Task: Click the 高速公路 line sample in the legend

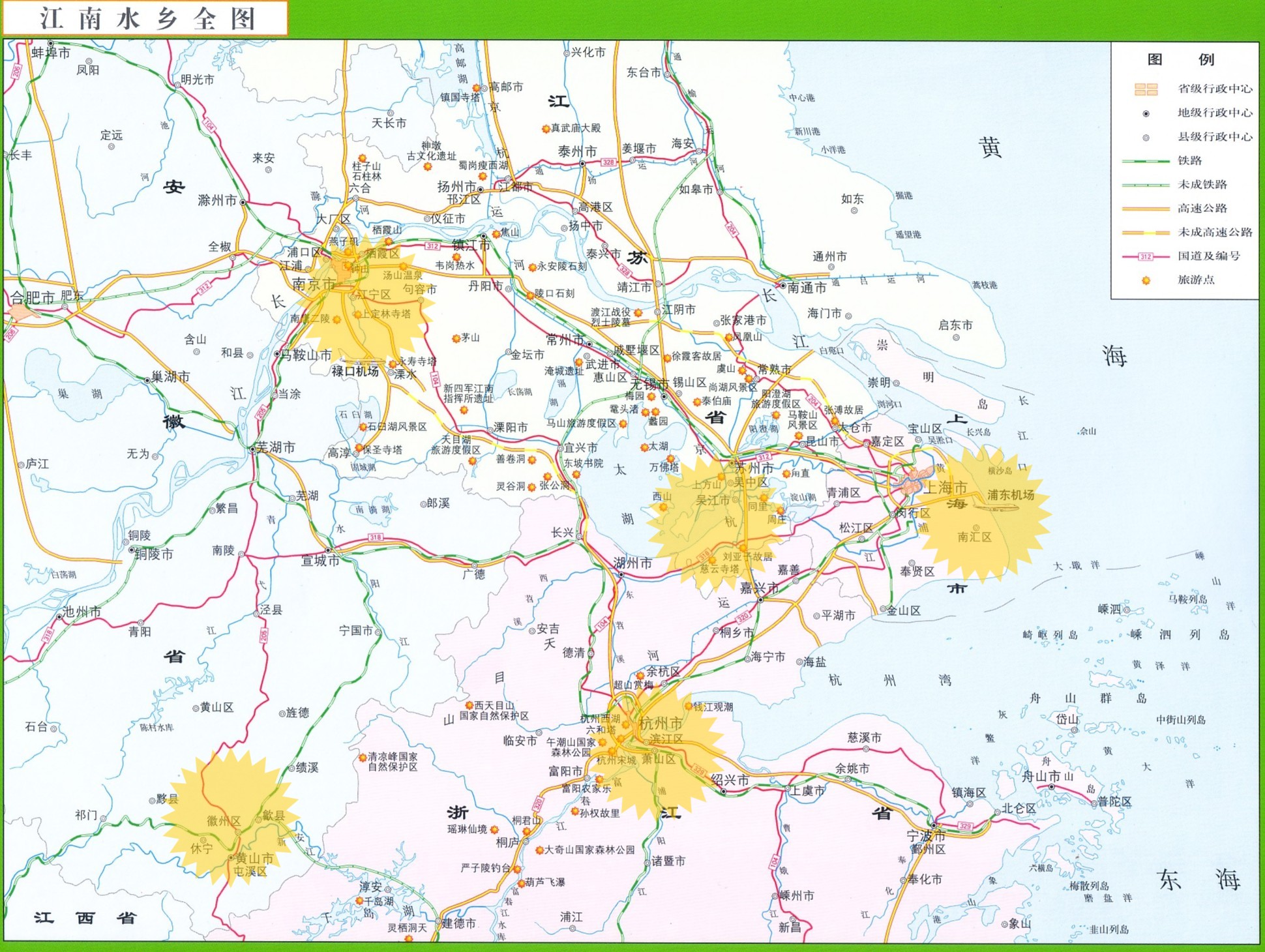Action: [x=1145, y=209]
